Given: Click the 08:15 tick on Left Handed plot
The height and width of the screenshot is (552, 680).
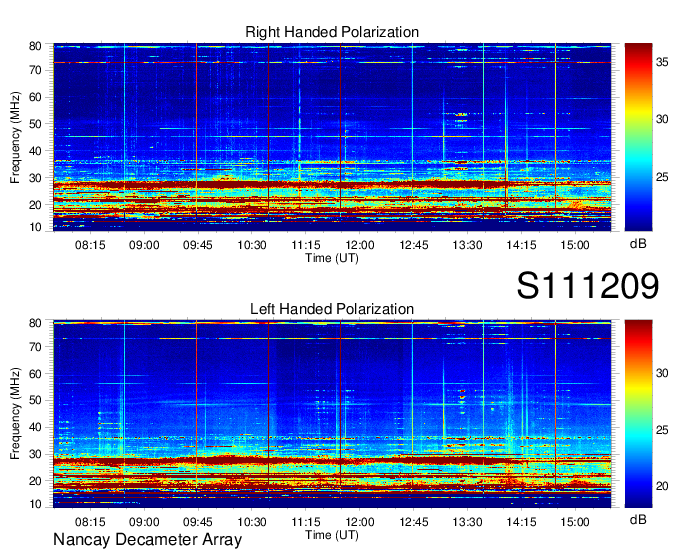Looking at the screenshot, I should pyautogui.click(x=90, y=522).
